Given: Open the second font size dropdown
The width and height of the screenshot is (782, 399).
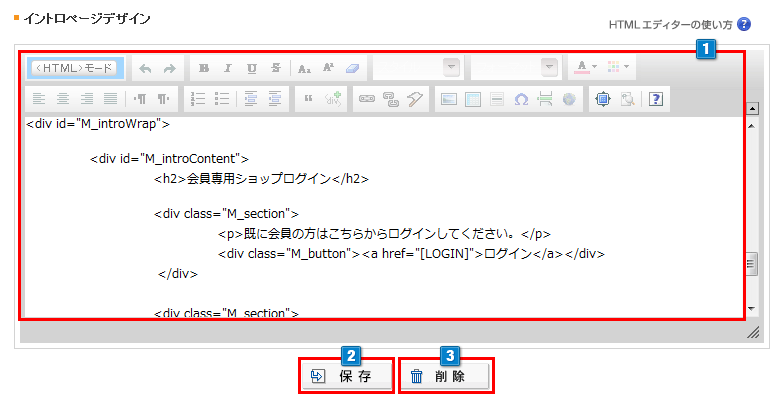Looking at the screenshot, I should (x=515, y=67).
